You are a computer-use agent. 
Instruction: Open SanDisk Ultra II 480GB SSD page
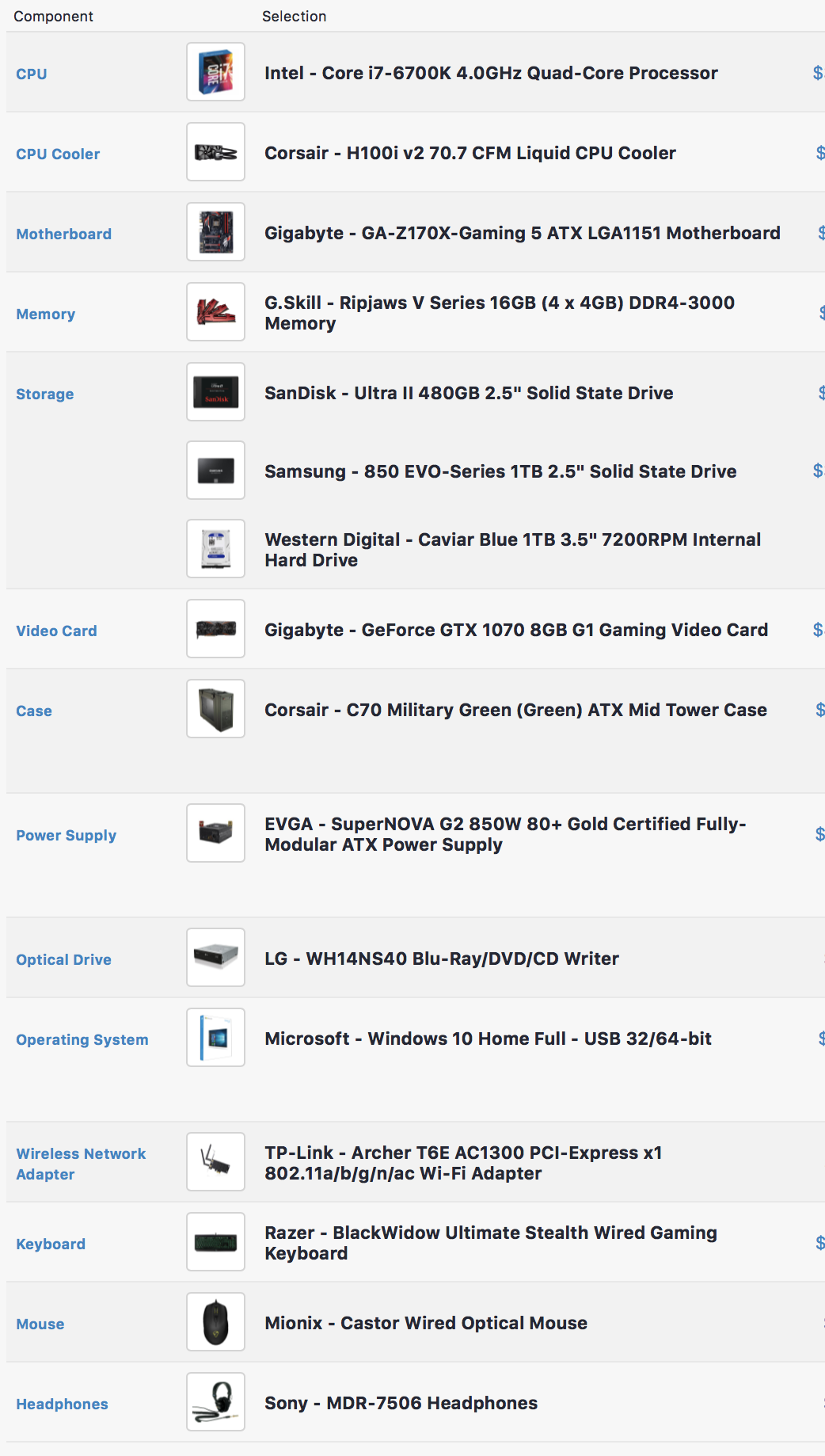click(x=469, y=393)
